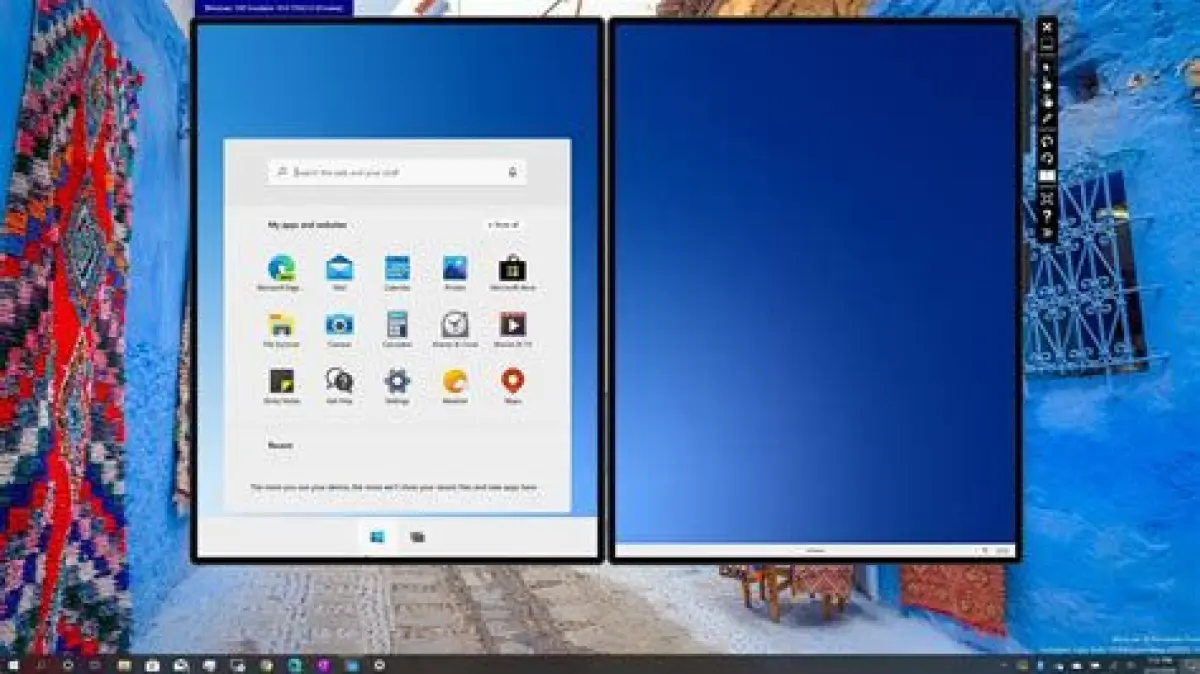
Task: Open Task View in emulator taskbar
Action: click(417, 537)
